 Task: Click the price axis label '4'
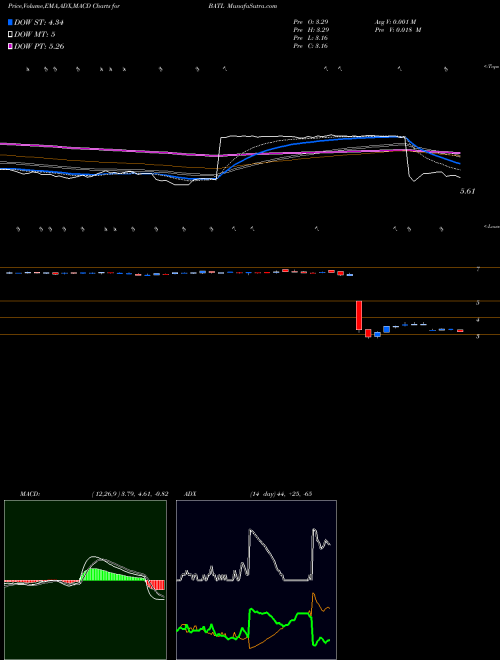pyautogui.click(x=478, y=320)
